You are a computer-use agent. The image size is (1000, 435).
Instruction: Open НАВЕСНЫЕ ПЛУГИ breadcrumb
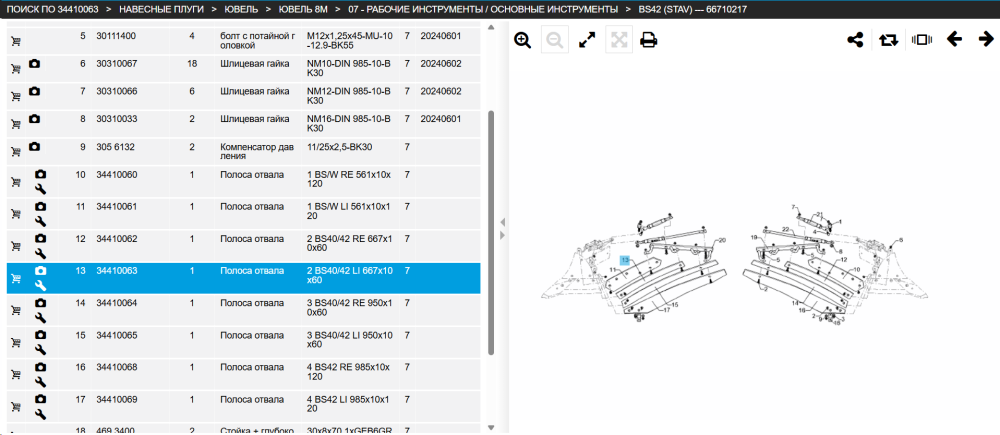159,10
